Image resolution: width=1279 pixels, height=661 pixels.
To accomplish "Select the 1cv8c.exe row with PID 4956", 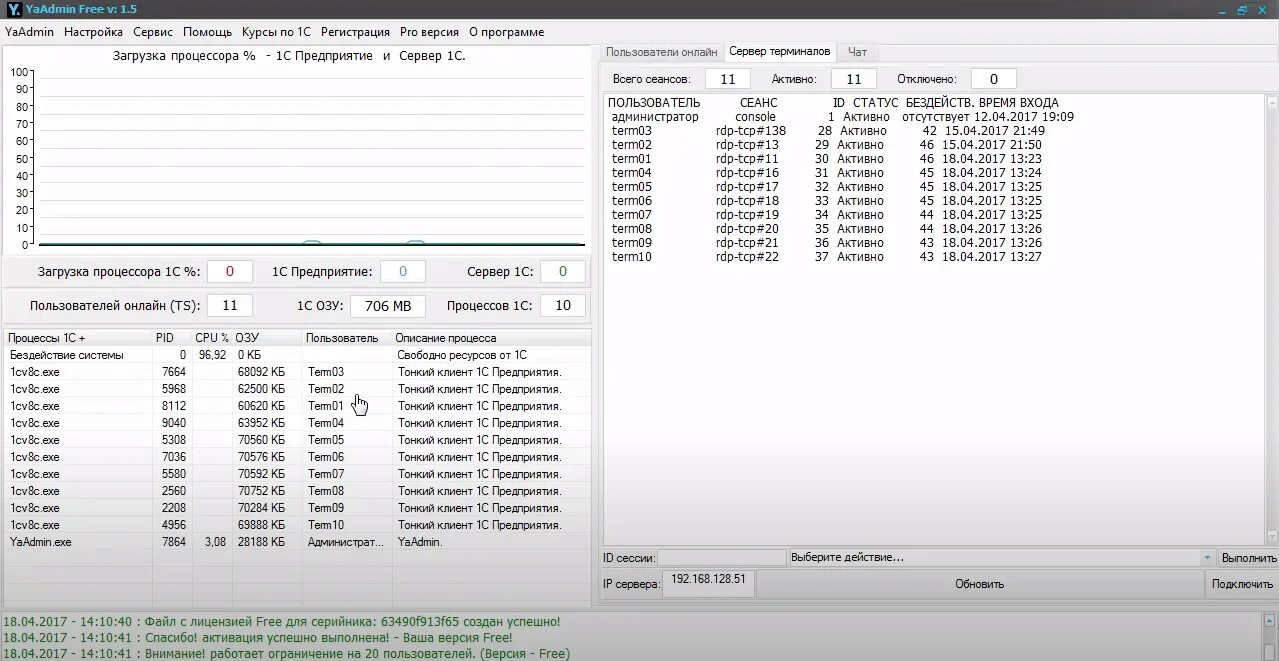I will pyautogui.click(x=298, y=525).
